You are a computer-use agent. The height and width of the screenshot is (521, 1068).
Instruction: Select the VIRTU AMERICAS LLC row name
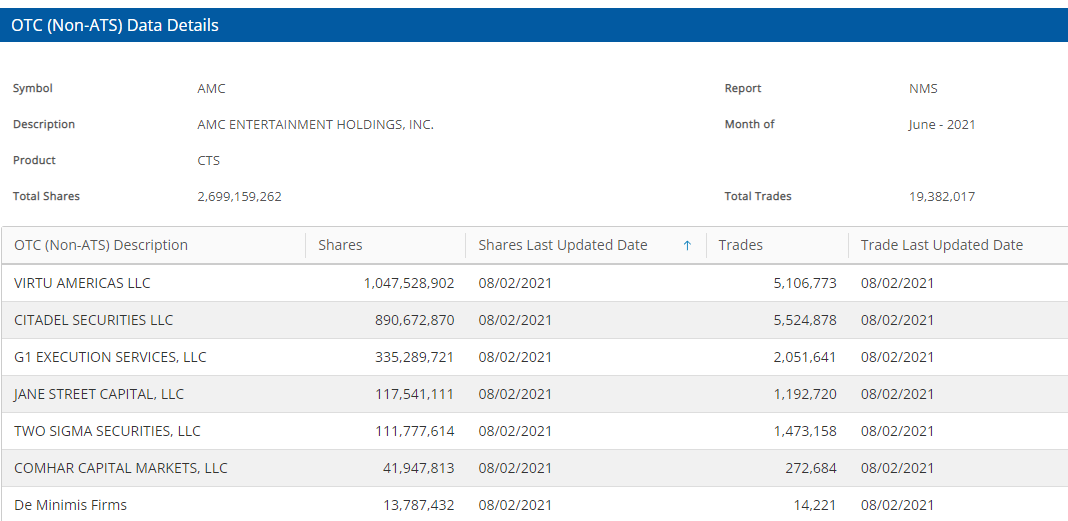point(82,283)
